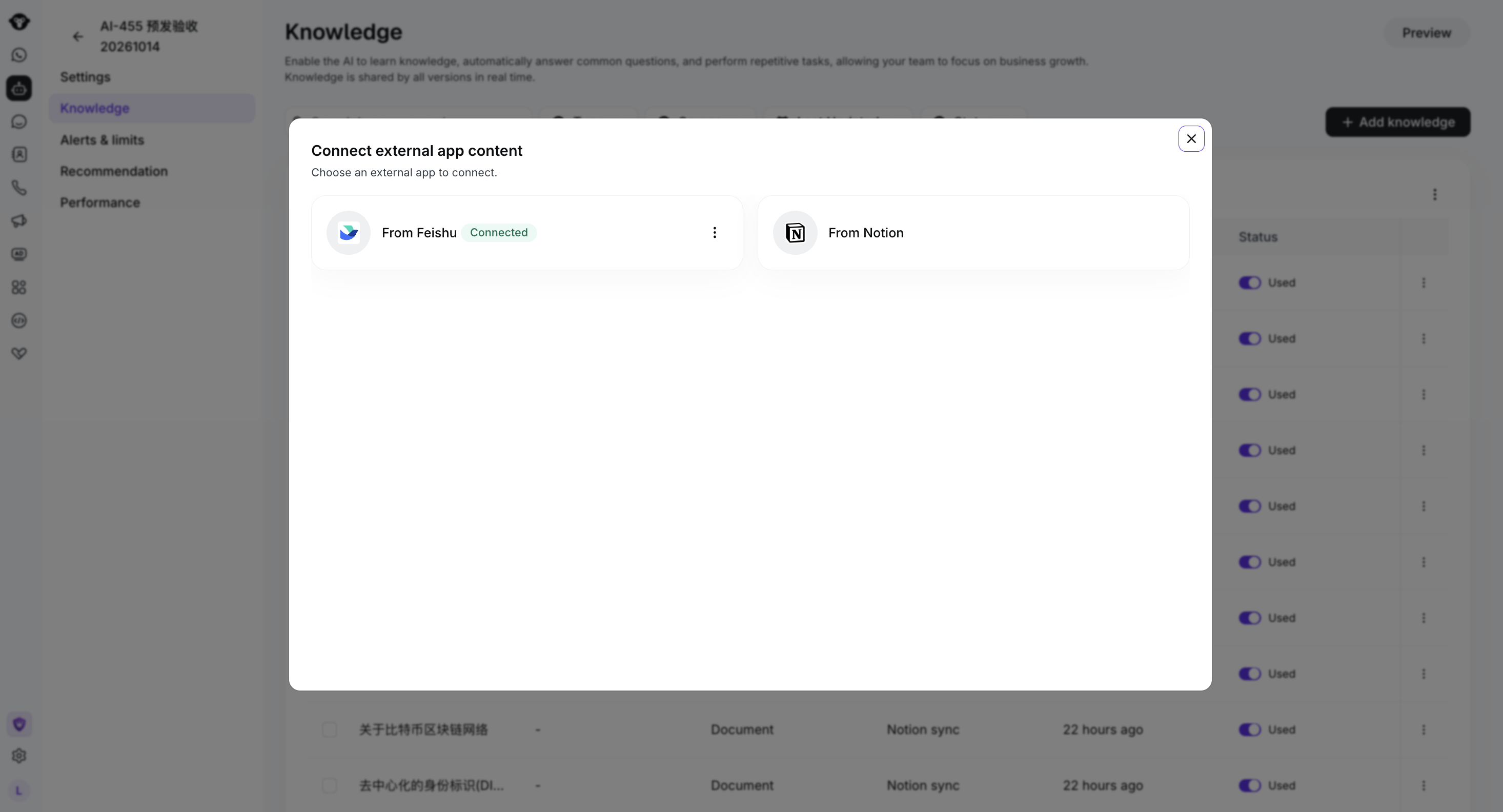Screen dimensions: 1503x812
Task: Click 22 hours ago in 去中心化的身份标识 row
Action: 1103,786
